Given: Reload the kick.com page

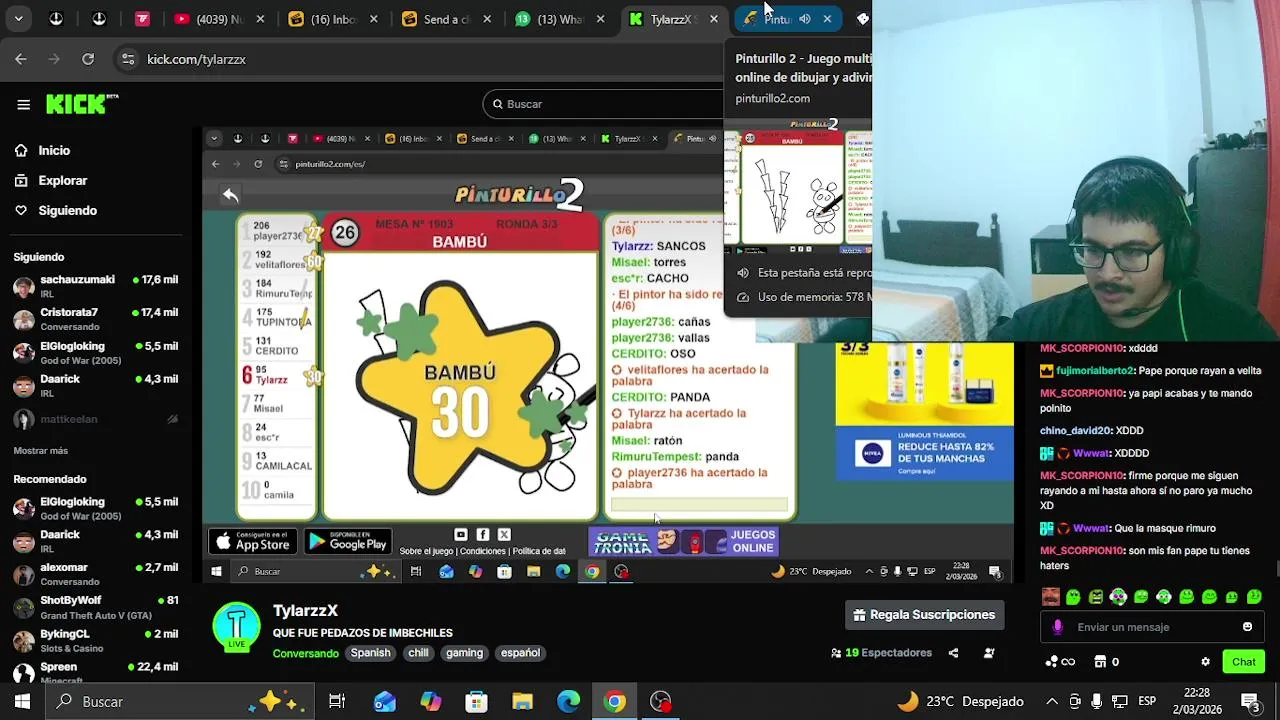Looking at the screenshot, I should [88, 59].
